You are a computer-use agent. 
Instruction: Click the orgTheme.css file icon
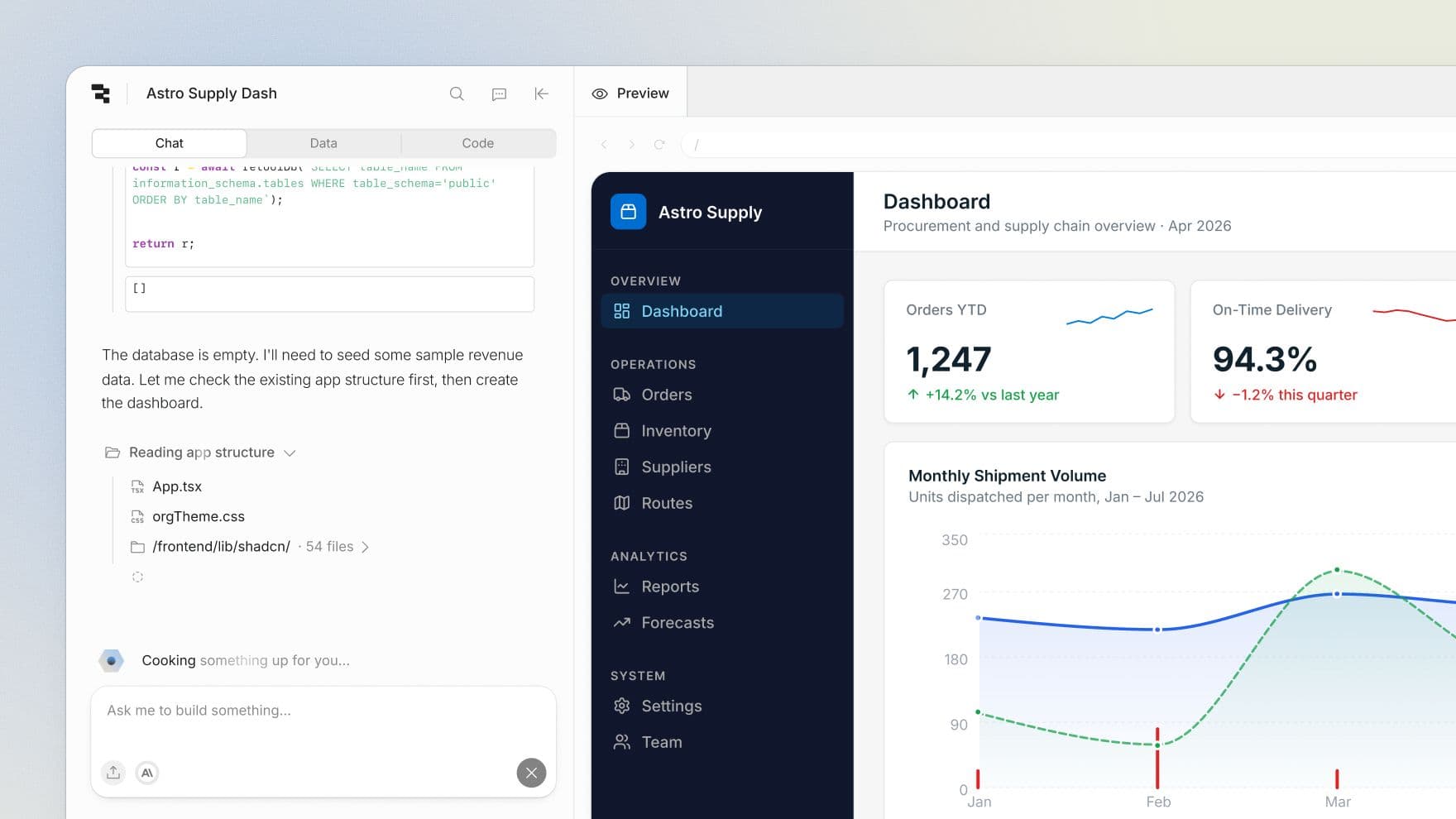(137, 517)
